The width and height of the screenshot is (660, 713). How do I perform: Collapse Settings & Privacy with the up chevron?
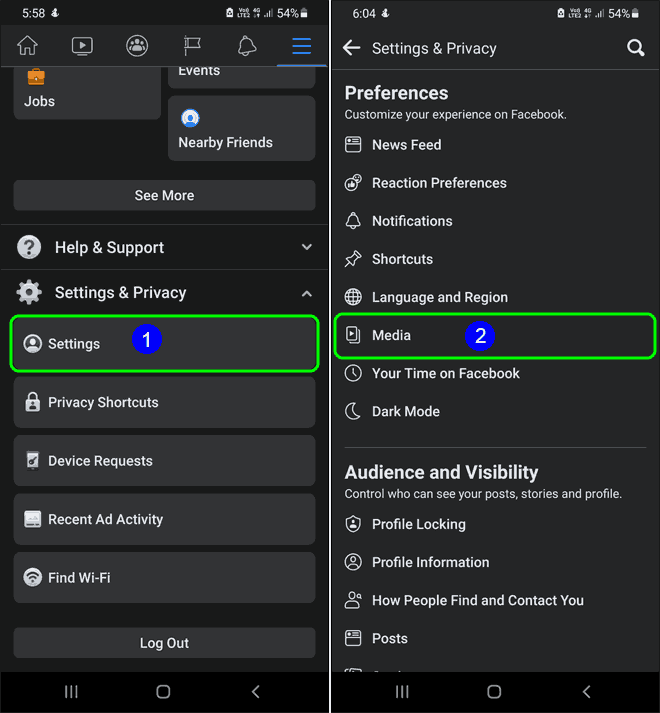pyautogui.click(x=307, y=293)
